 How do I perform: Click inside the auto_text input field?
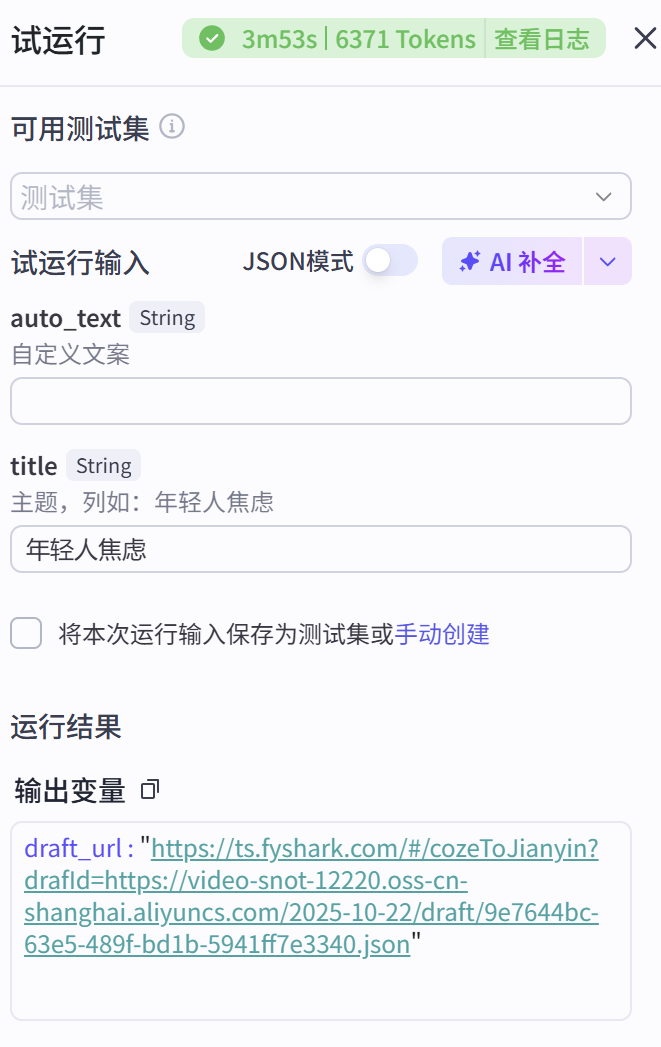[x=320, y=400]
